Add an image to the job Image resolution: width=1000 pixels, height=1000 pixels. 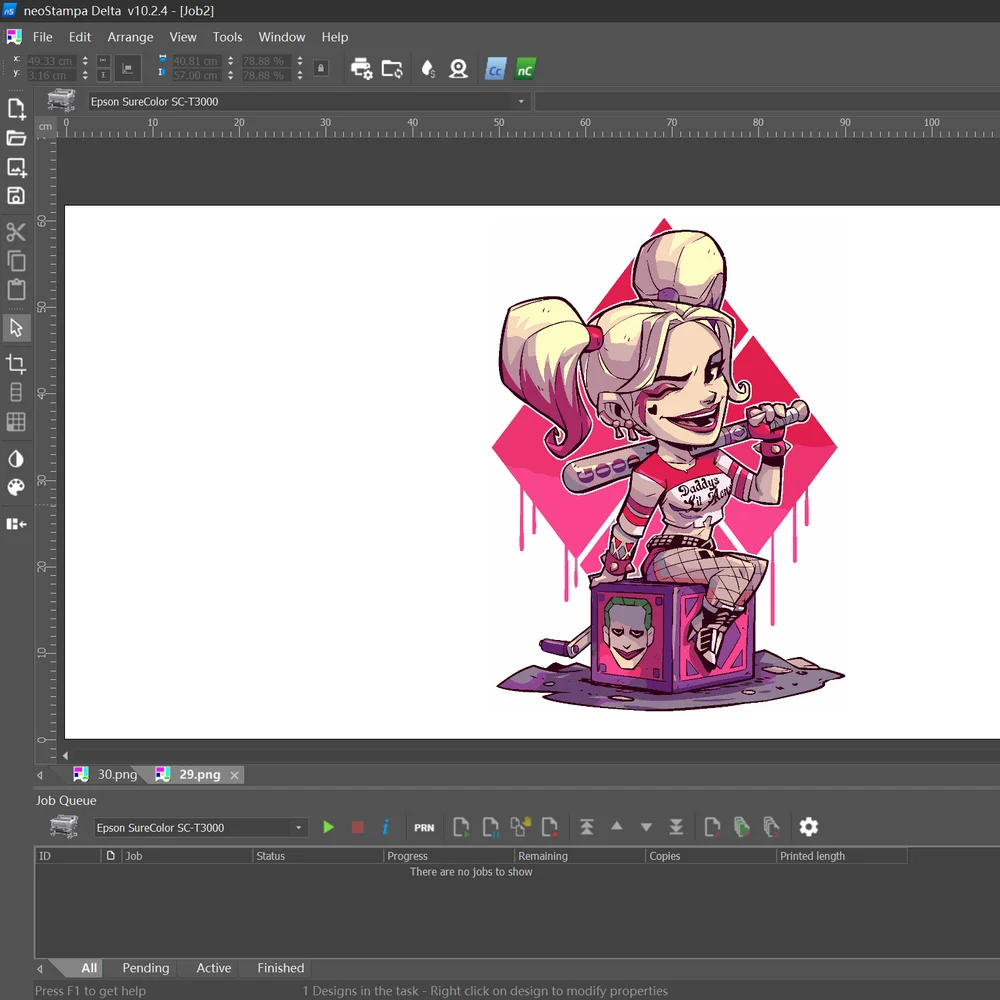click(x=16, y=167)
